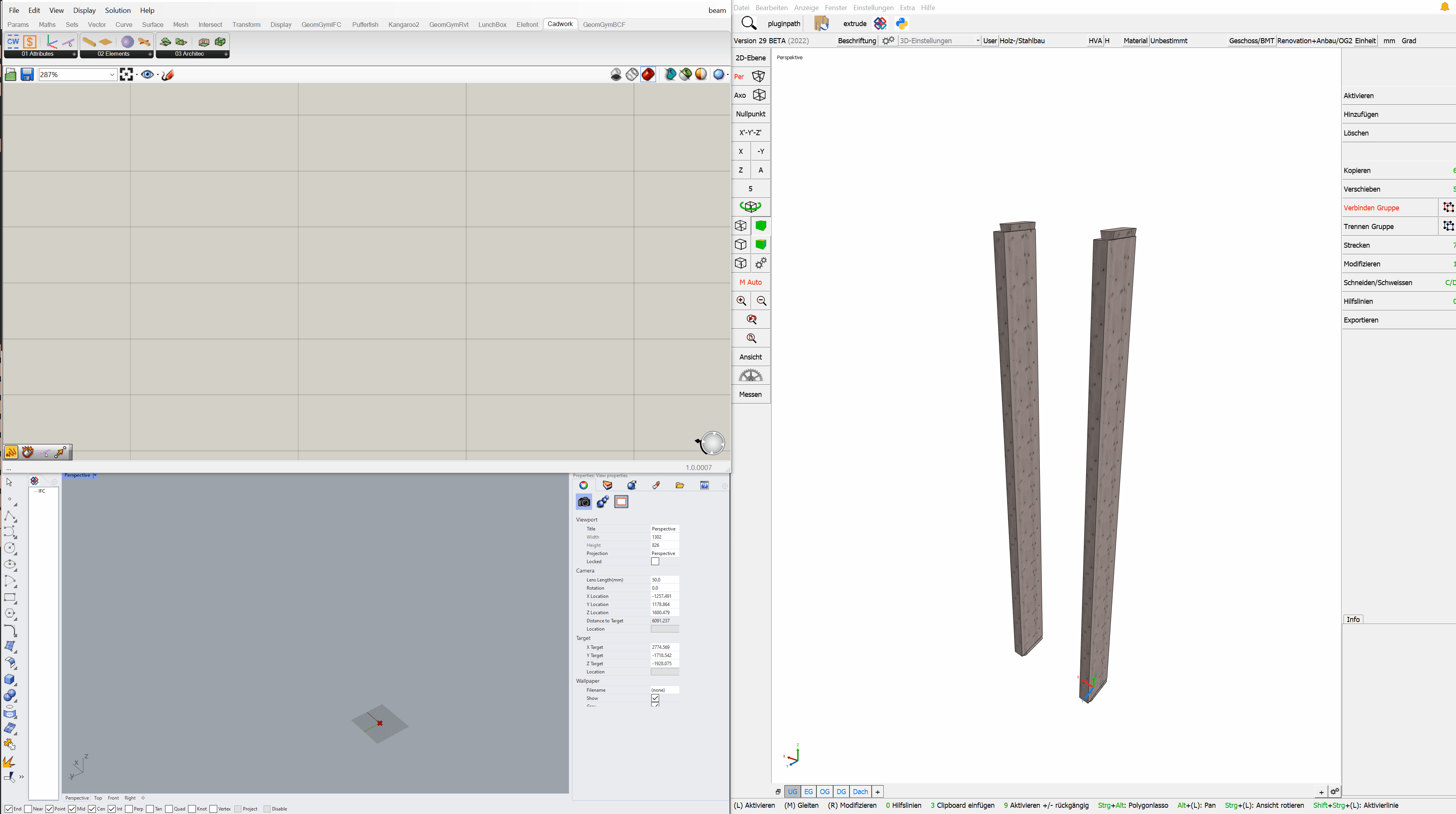
Task: Open the 287% zoom dropdown
Action: (112, 75)
